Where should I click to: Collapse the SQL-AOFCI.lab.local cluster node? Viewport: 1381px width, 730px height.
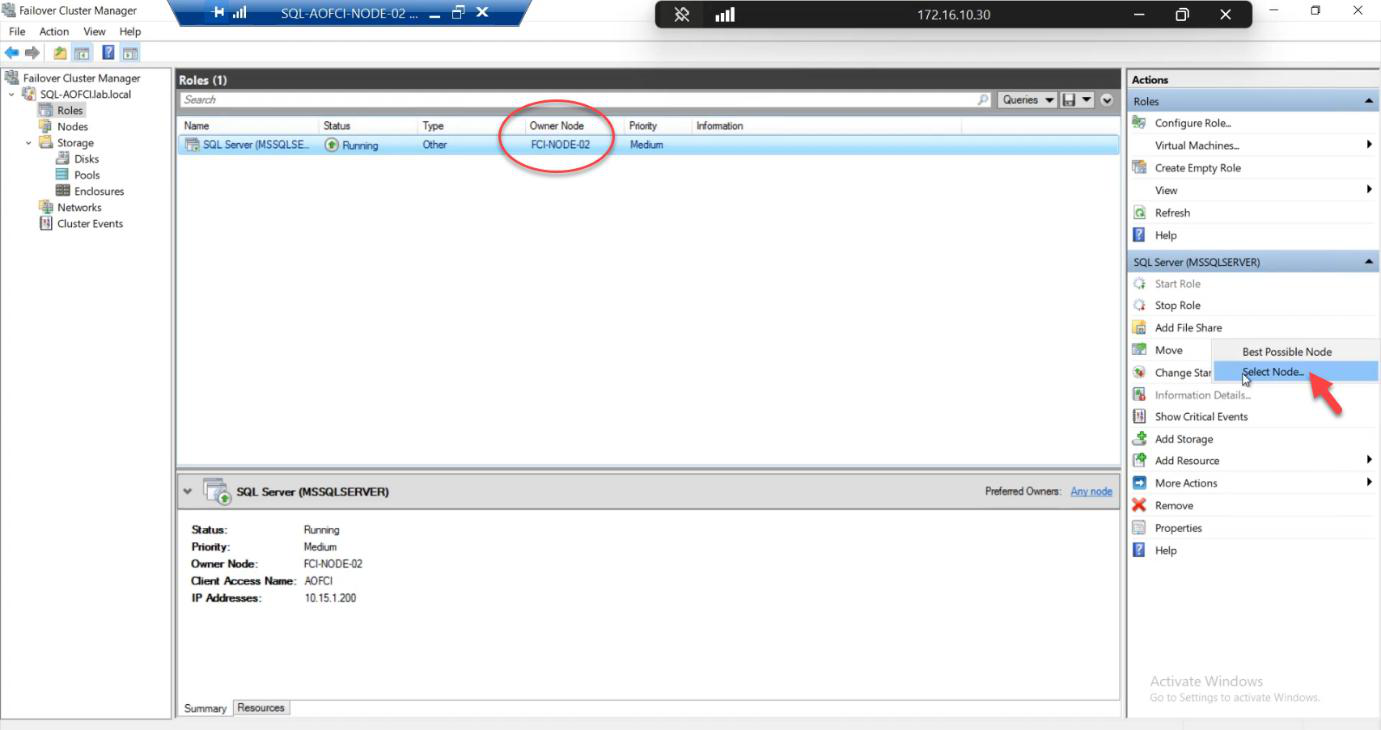12,95
